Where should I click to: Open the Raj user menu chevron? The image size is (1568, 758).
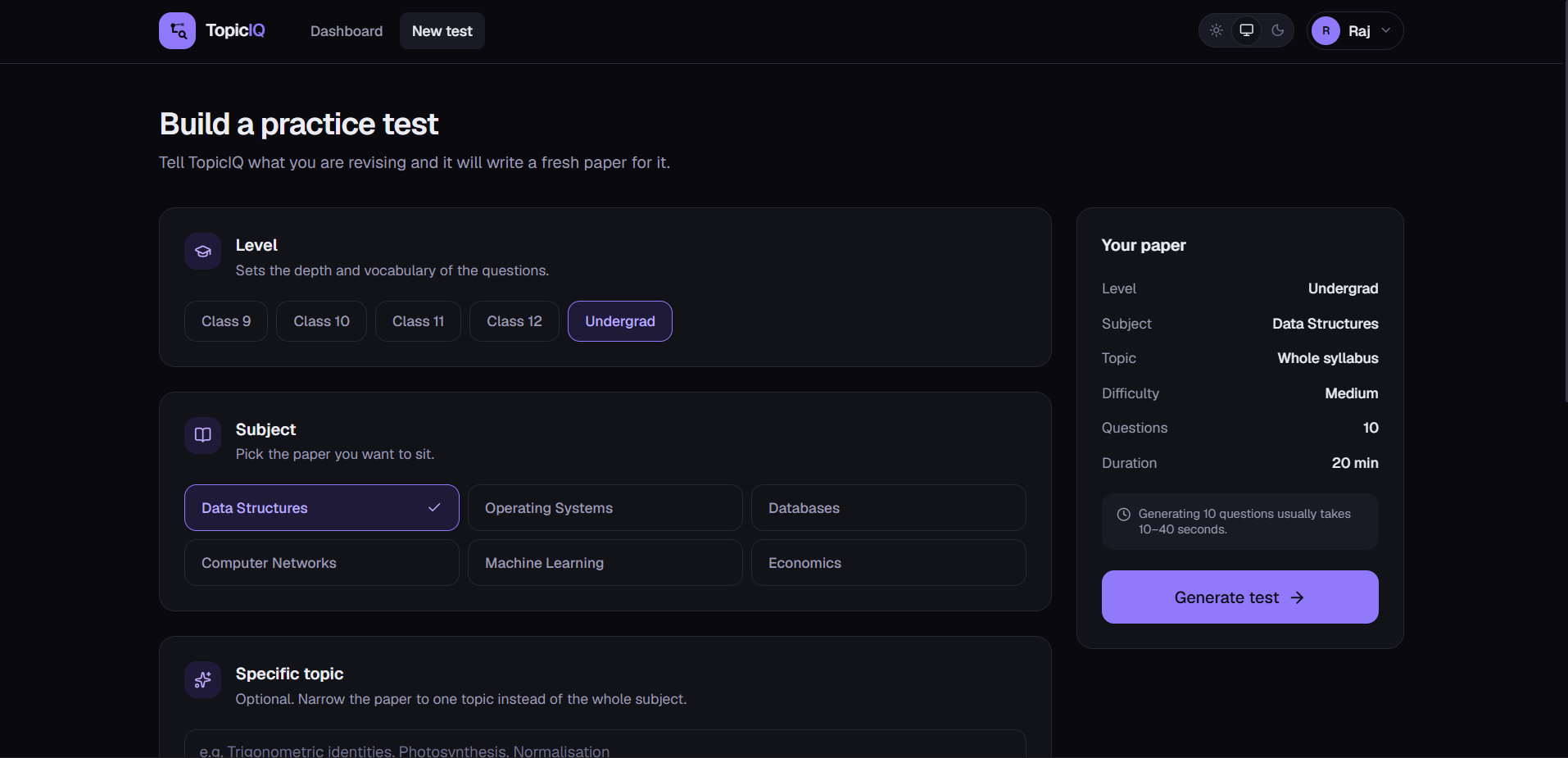pos(1386,30)
